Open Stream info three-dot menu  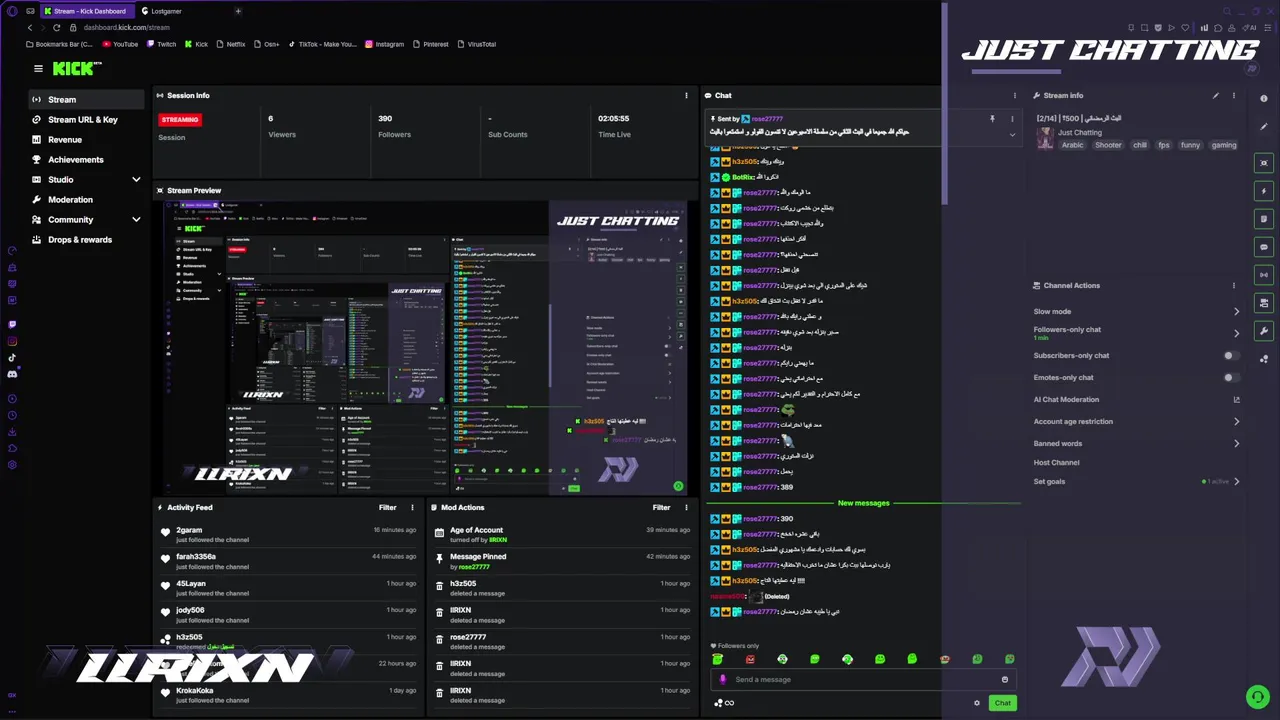[x=1233, y=96]
